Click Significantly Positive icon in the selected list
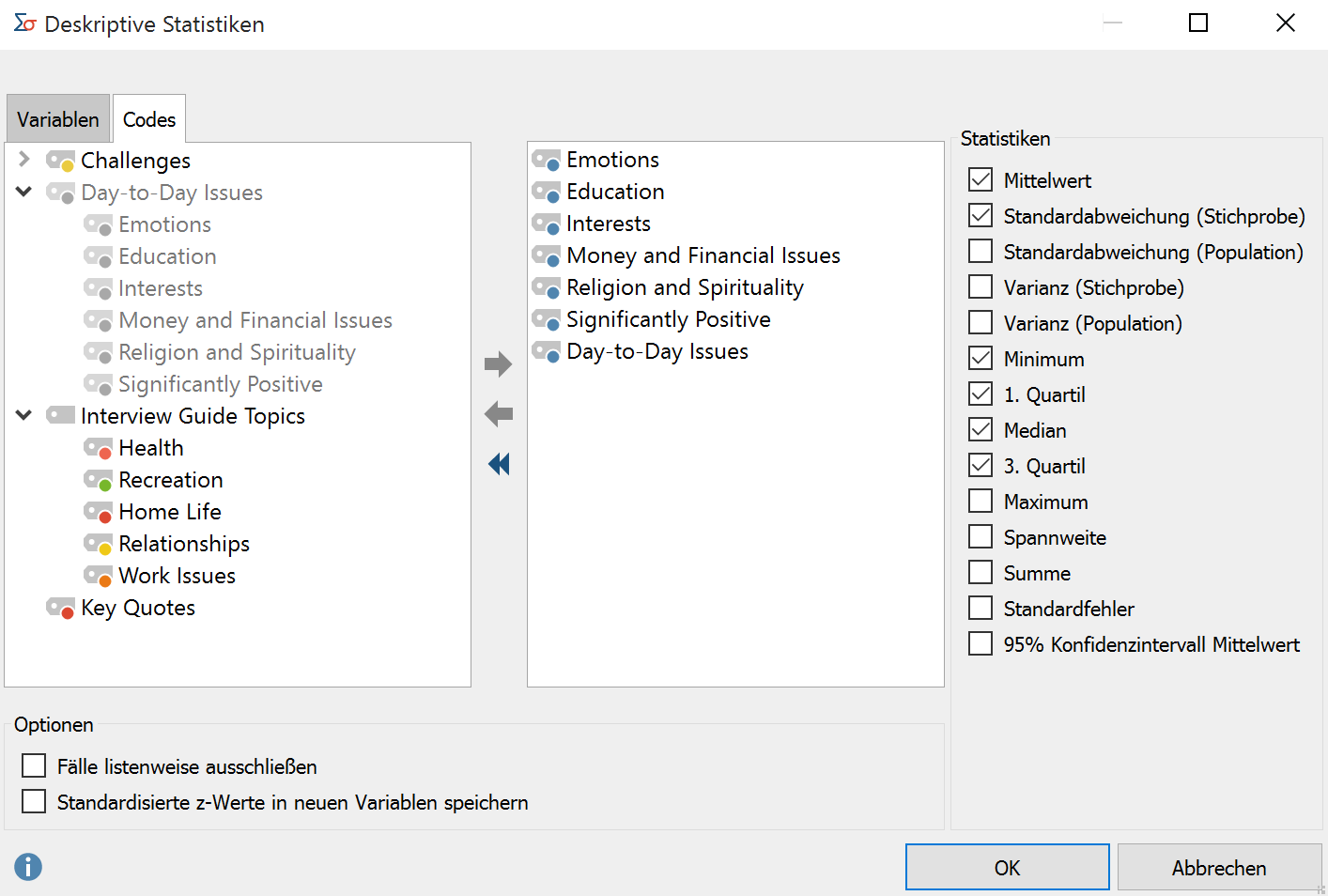The image size is (1328, 896). tap(546, 319)
